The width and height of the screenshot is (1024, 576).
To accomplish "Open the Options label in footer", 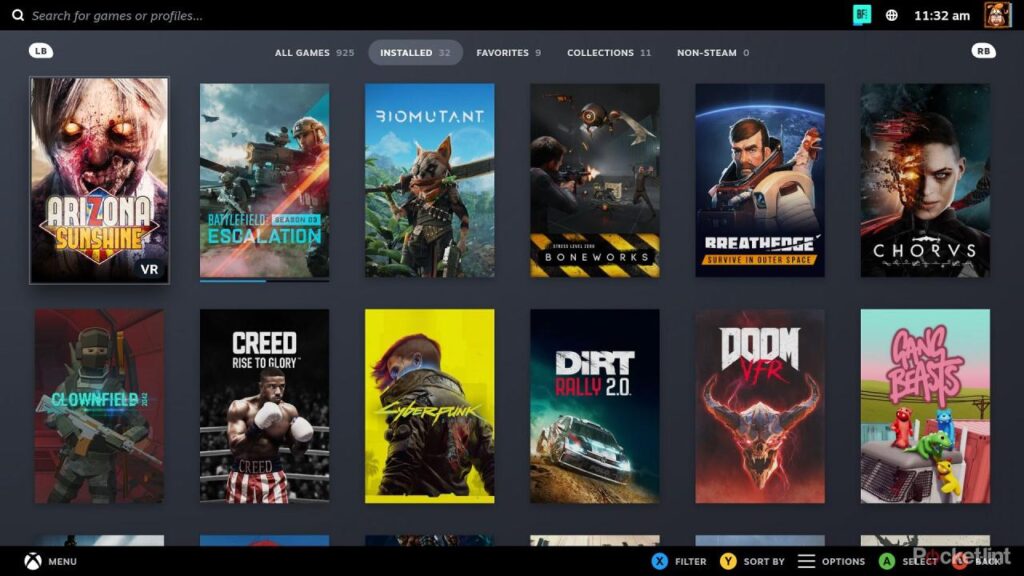I will 844,562.
